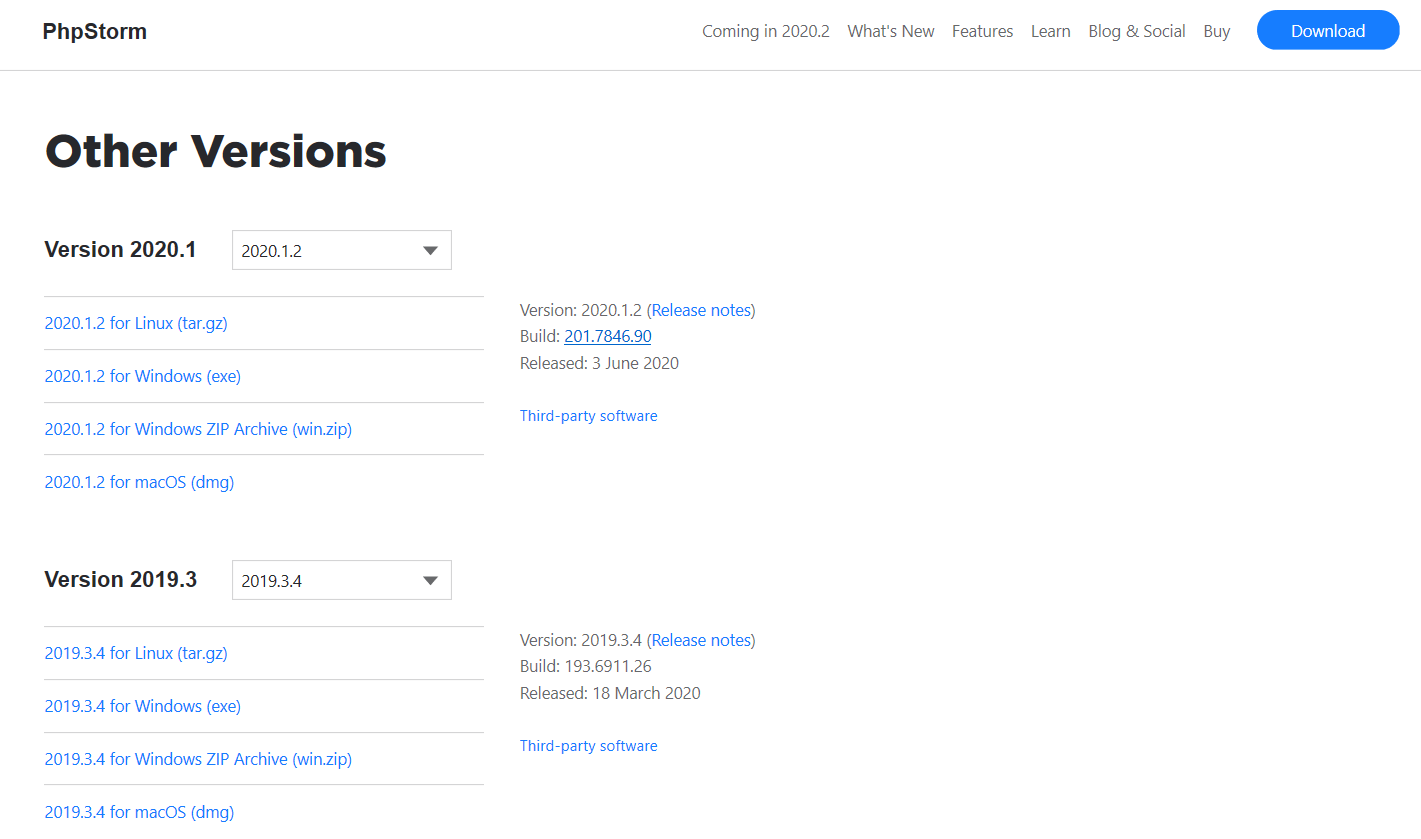This screenshot has height=839, width=1421.
Task: Click the Build 201.7846.90 link
Action: pyautogui.click(x=607, y=336)
